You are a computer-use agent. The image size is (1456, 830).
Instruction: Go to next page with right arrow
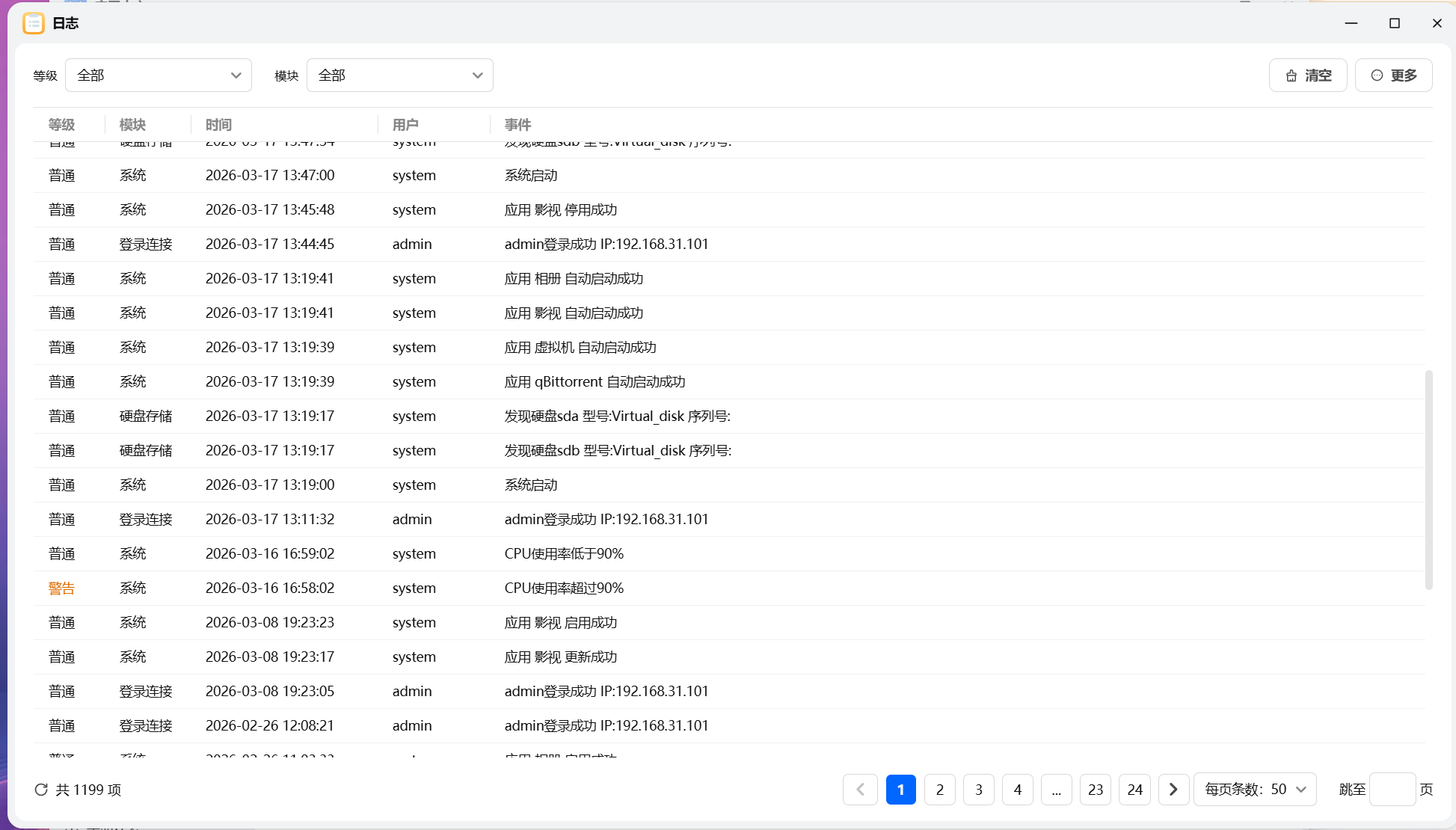click(x=1173, y=790)
